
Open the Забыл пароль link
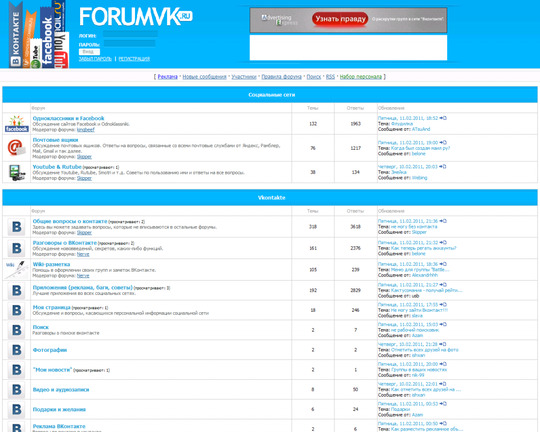[95, 59]
